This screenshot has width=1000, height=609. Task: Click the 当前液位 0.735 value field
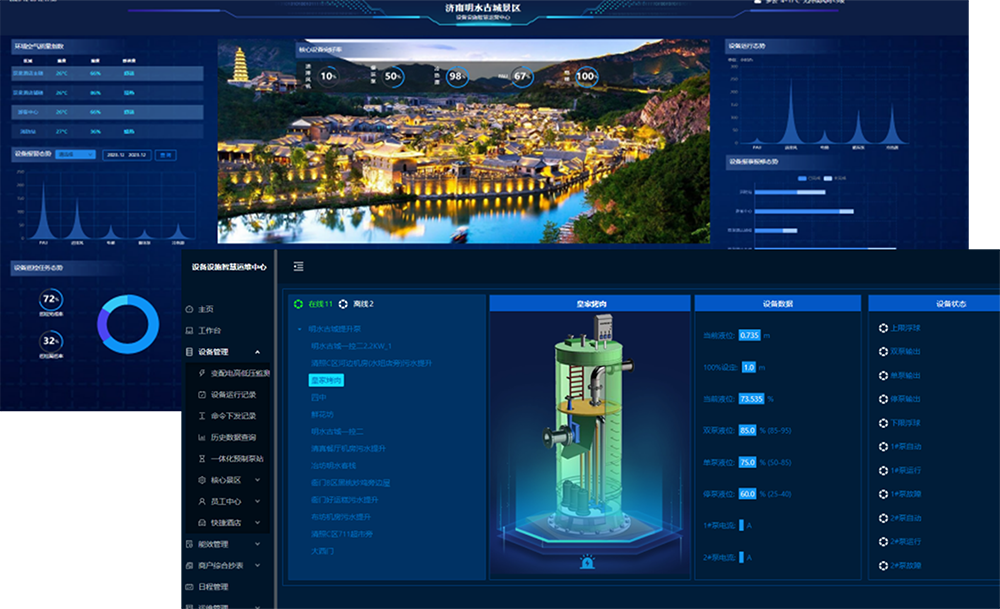pos(750,335)
